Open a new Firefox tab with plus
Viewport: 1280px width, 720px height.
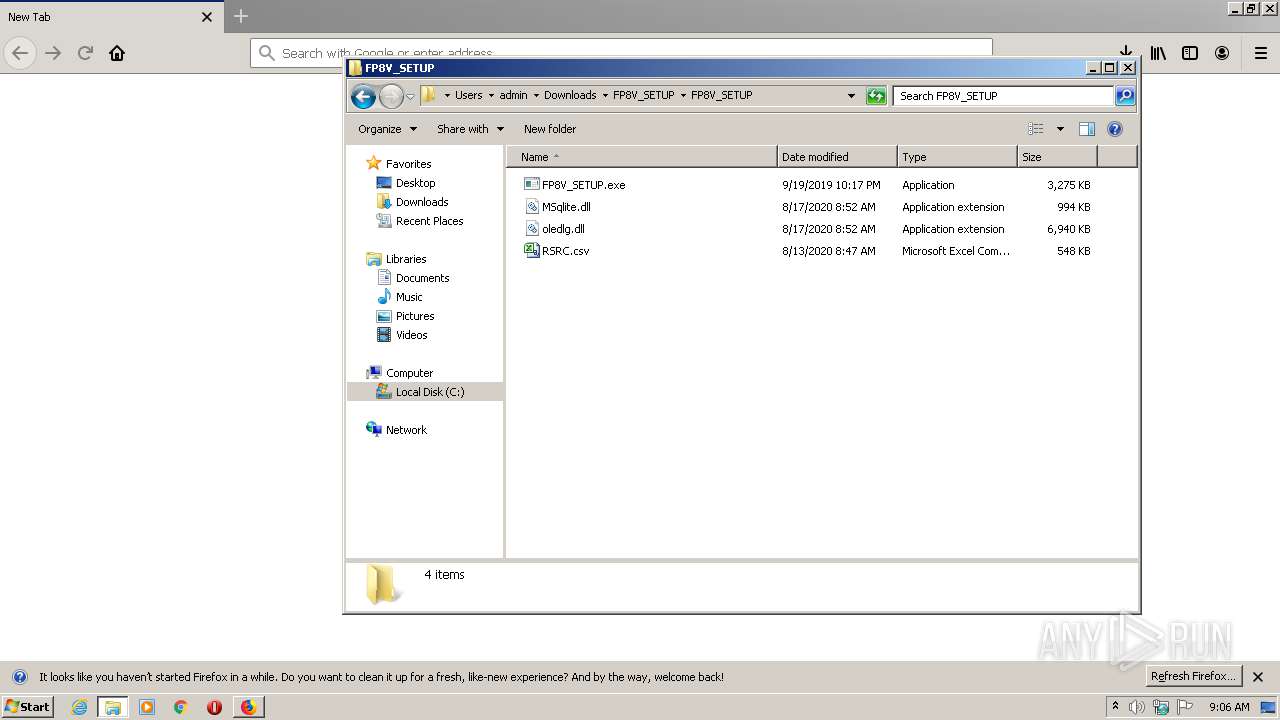241,16
